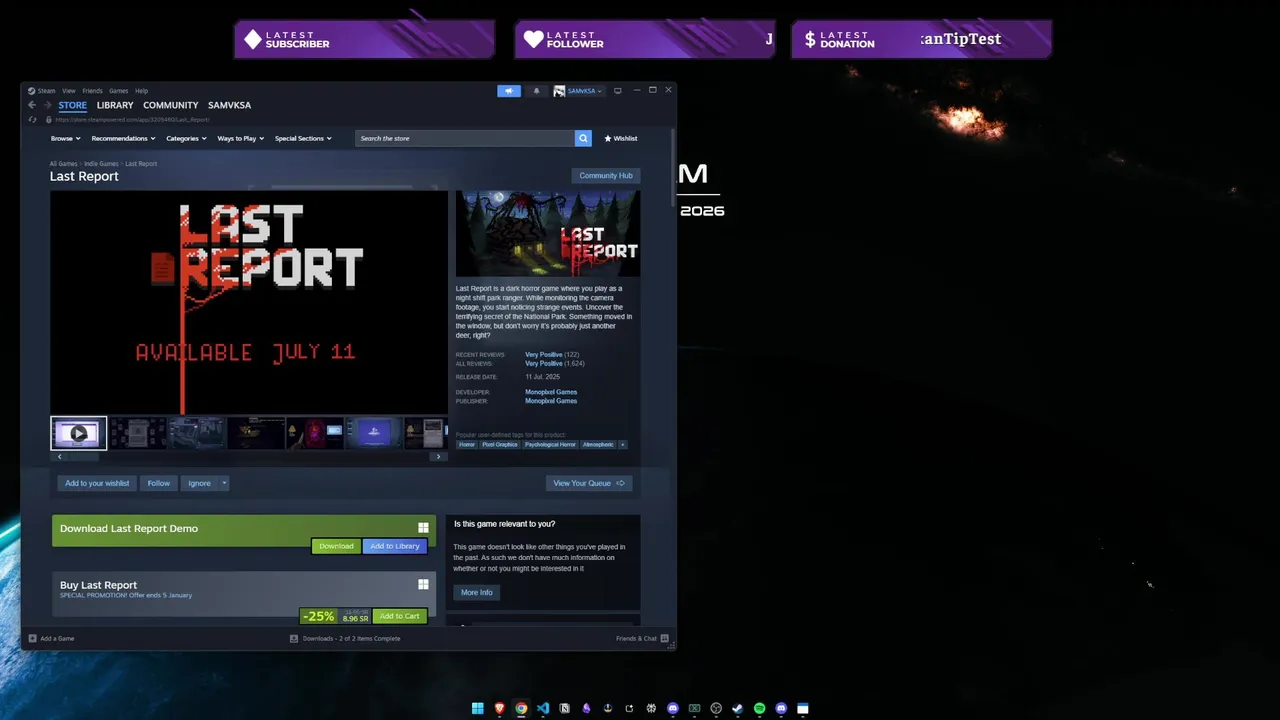Open Downloads status icon in bottom bar
The width and height of the screenshot is (1280, 720).
[294, 638]
